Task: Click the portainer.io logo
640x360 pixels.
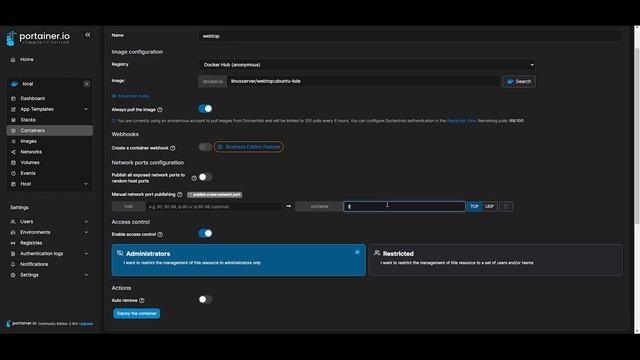Action: 38,38
